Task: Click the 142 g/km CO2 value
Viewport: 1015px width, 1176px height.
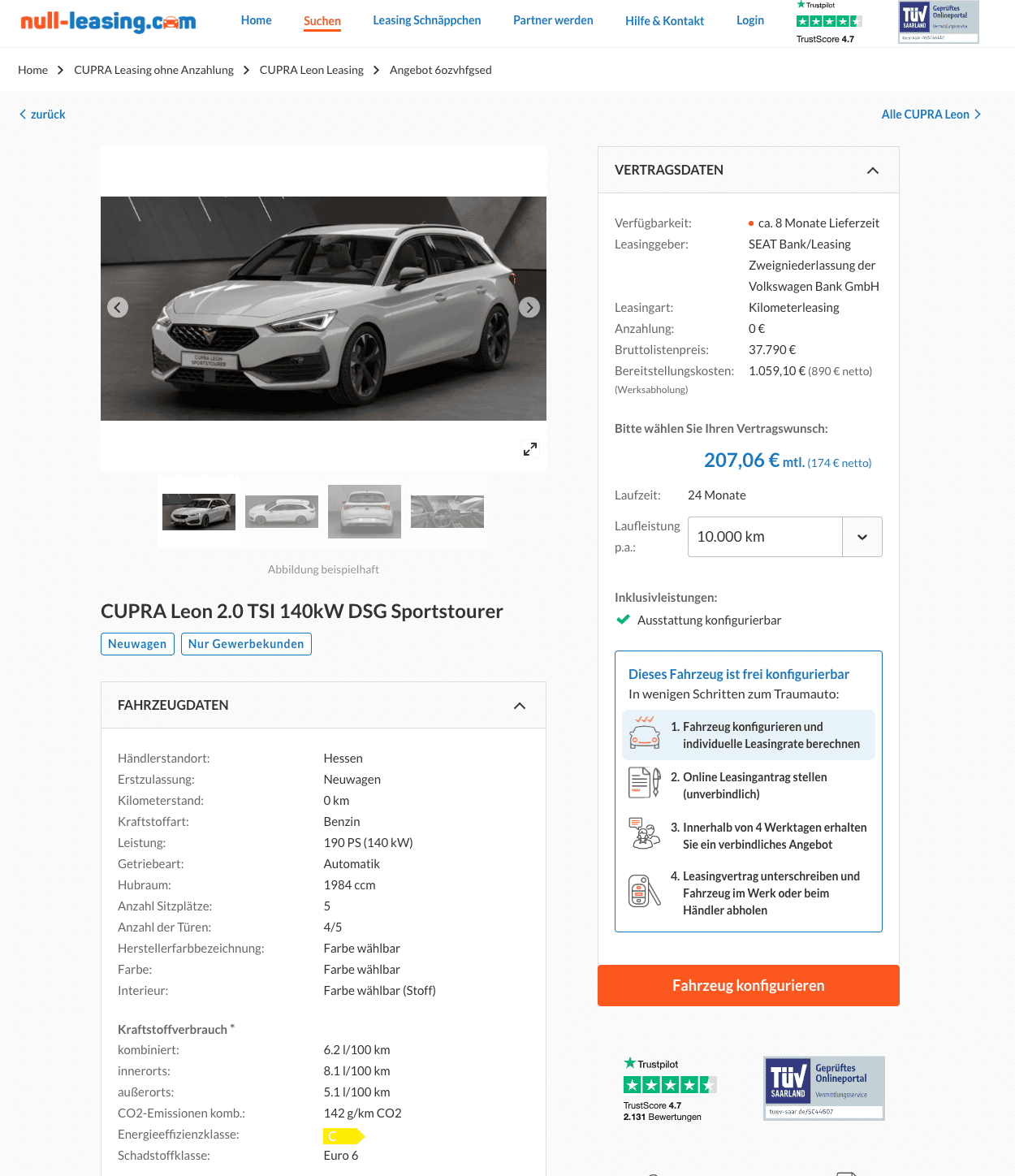Action: click(x=362, y=1113)
